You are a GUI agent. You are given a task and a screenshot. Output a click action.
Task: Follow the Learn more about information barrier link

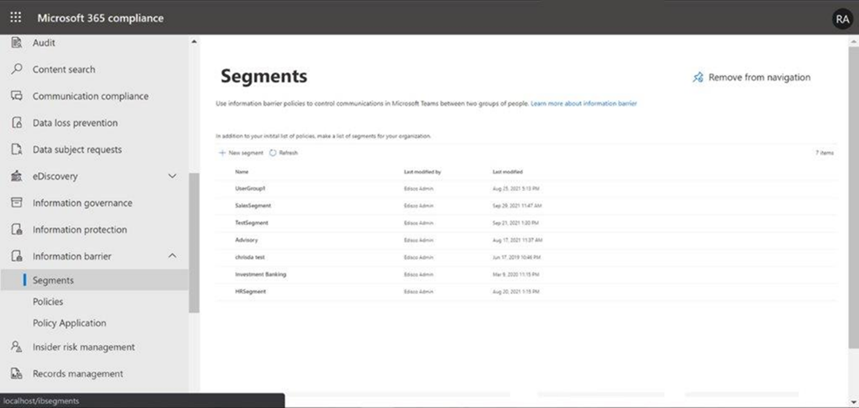point(583,103)
